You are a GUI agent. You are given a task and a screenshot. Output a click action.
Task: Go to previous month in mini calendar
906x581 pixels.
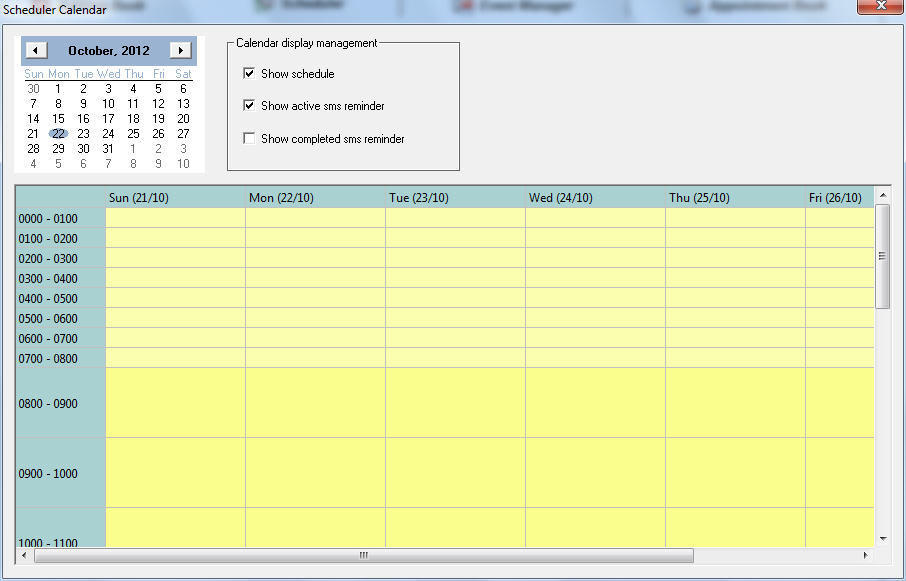tap(36, 50)
